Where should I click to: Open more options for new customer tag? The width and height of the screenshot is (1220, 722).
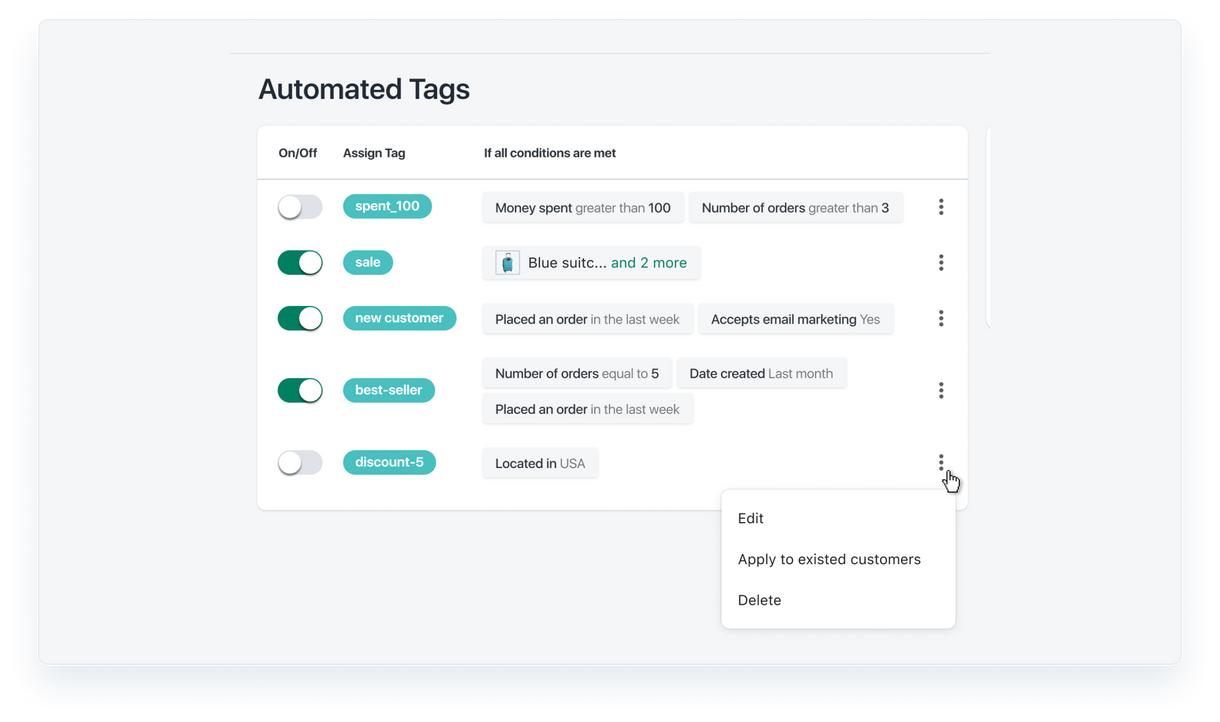tap(940, 318)
